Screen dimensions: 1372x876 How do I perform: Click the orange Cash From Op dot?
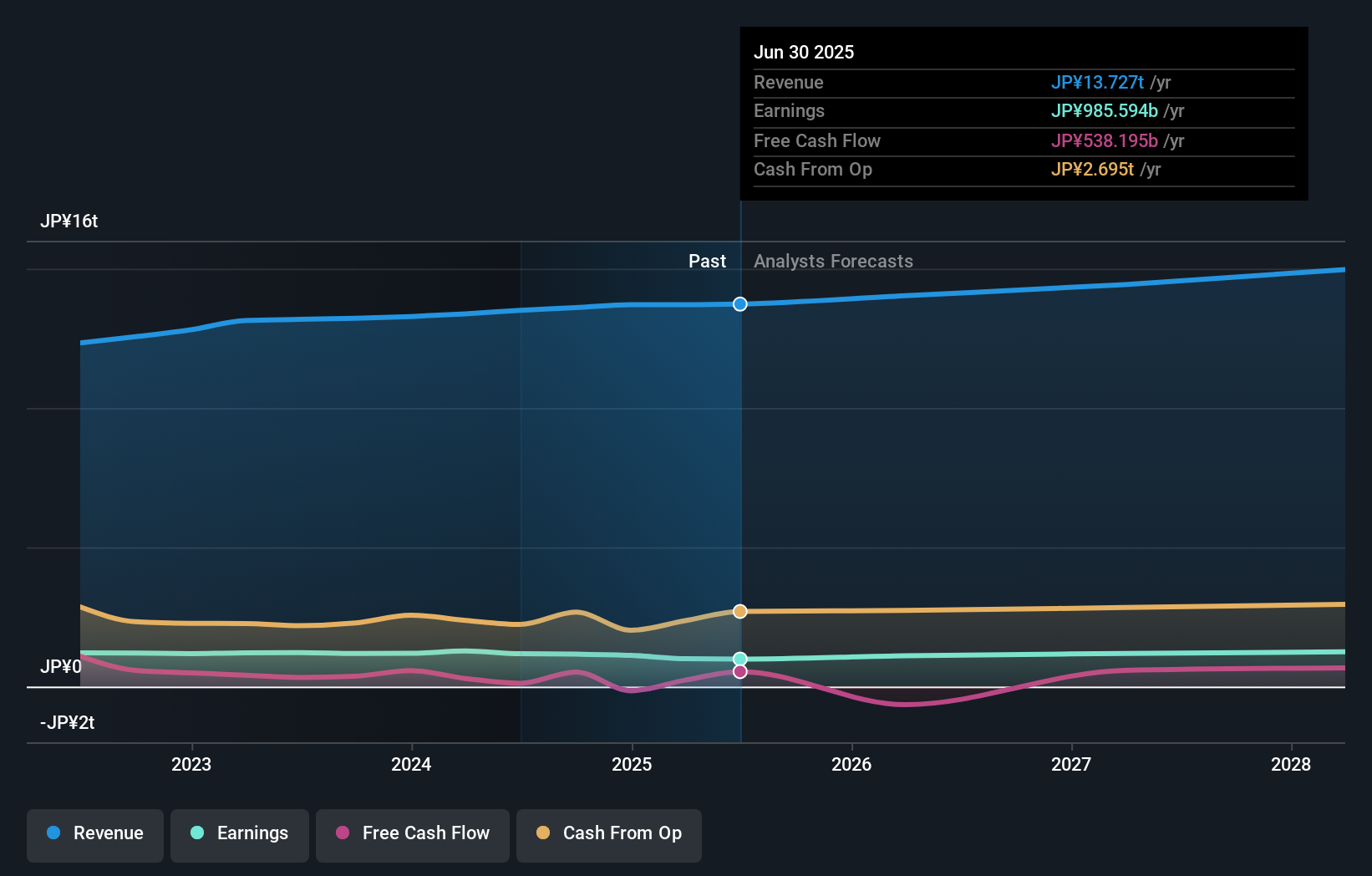pyautogui.click(x=544, y=833)
